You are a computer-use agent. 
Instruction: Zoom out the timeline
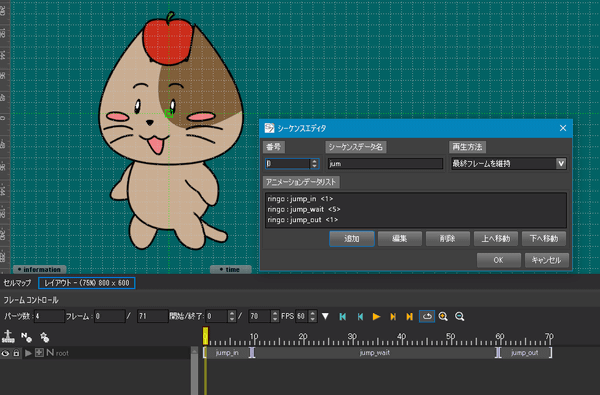(x=460, y=317)
